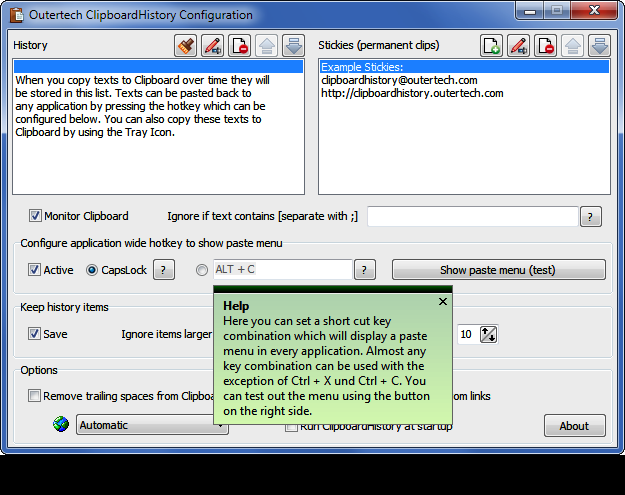Select the custom hotkey radio button
This screenshot has height=495, width=625.
tap(202, 270)
